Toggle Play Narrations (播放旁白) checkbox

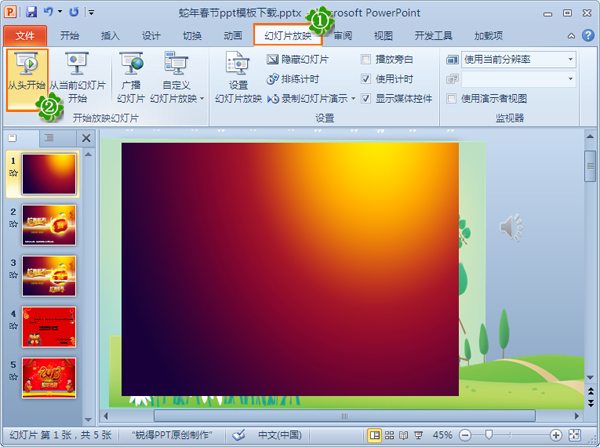[366, 59]
